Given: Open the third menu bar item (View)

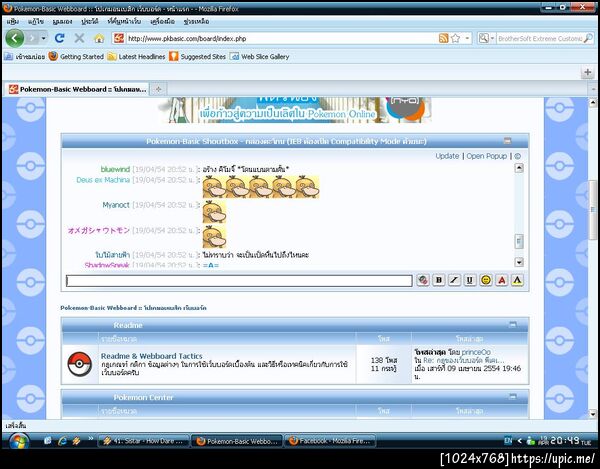Looking at the screenshot, I should [x=62, y=21].
